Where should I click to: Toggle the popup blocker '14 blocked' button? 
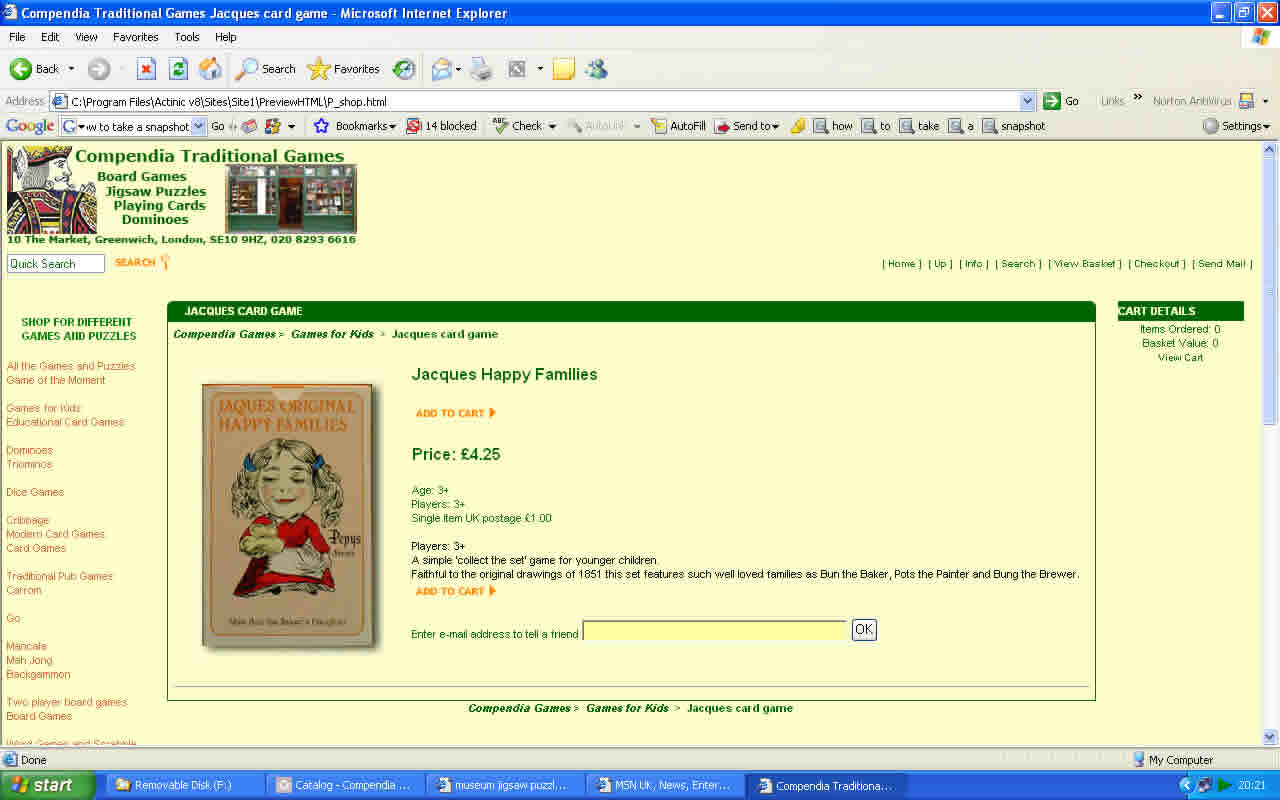coord(441,126)
